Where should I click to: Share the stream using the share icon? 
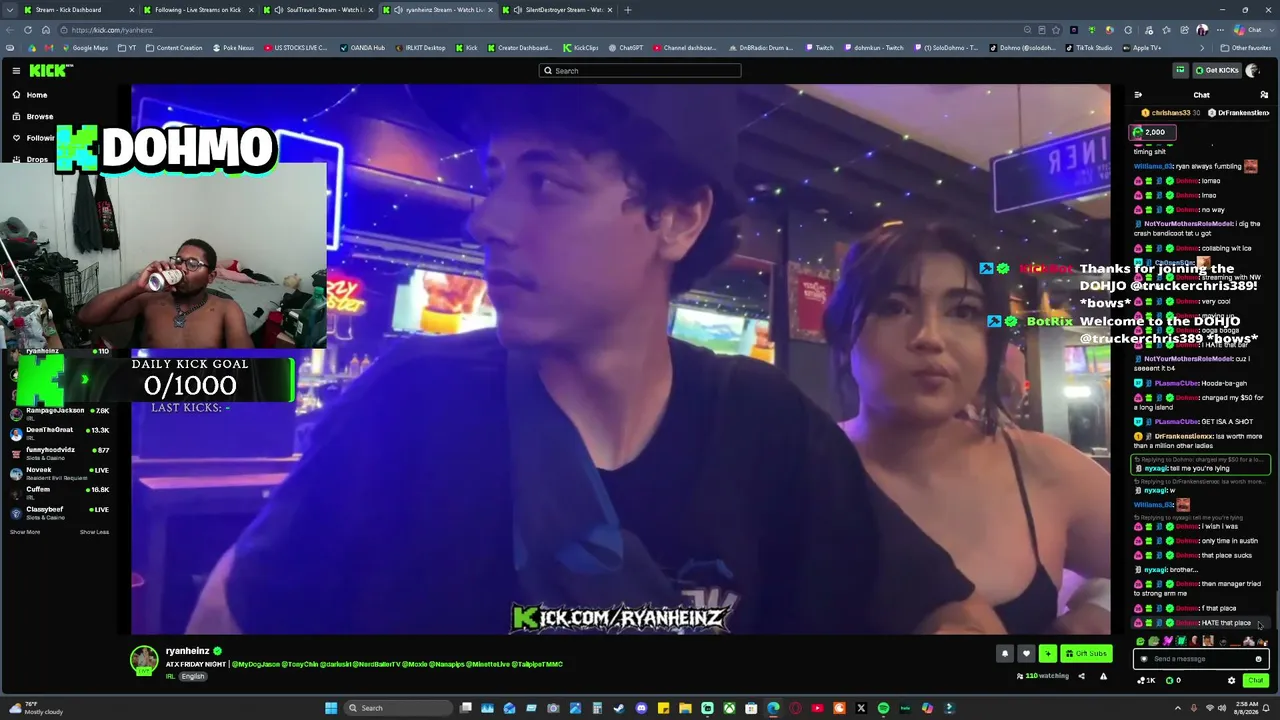tap(1081, 676)
